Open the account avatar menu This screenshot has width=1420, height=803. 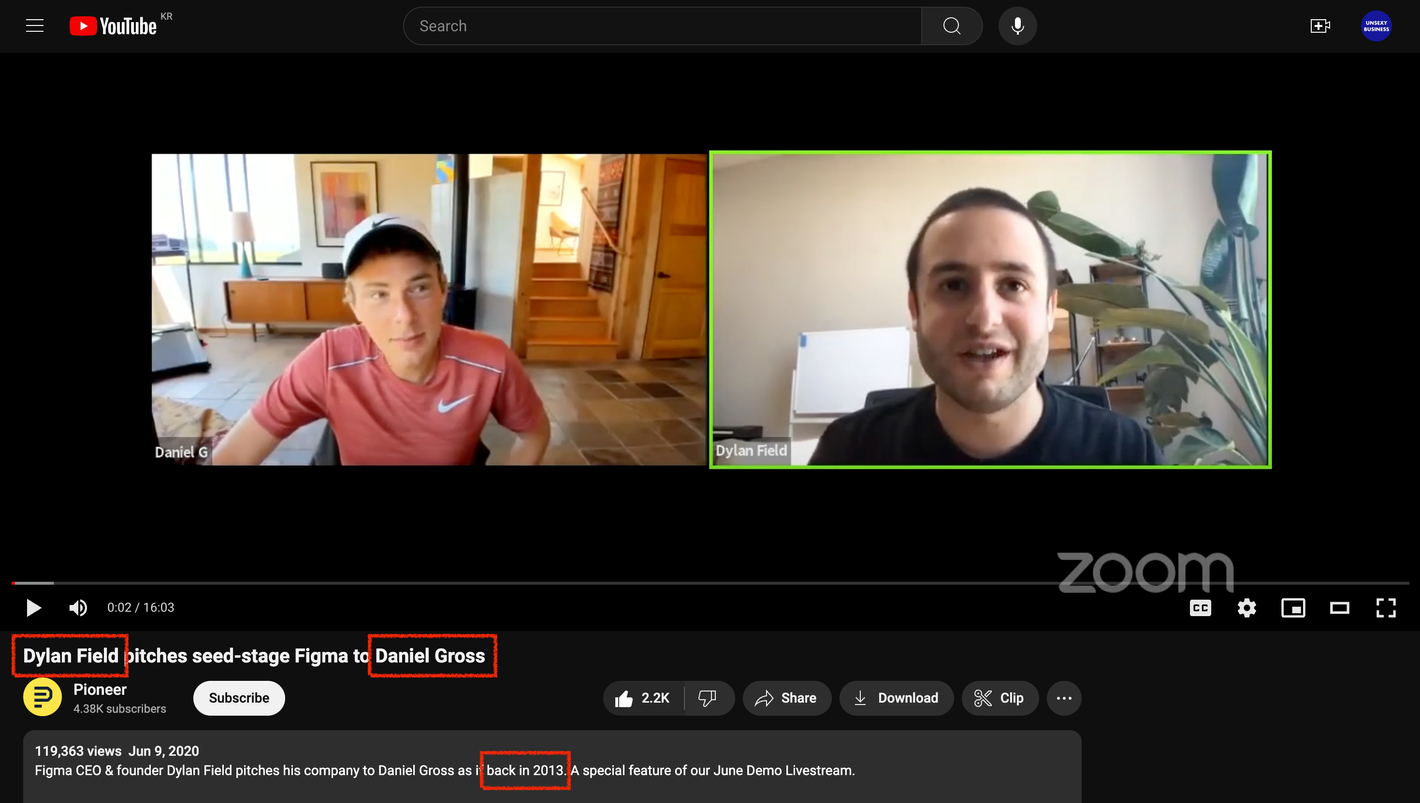click(1376, 26)
